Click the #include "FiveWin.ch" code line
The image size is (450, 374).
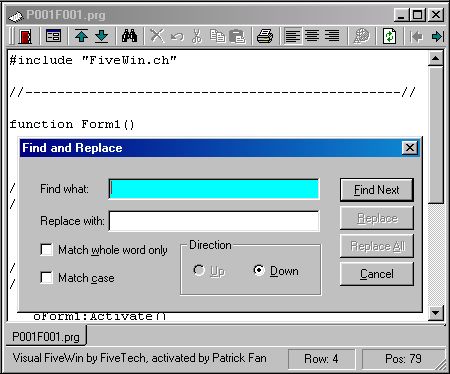point(93,60)
